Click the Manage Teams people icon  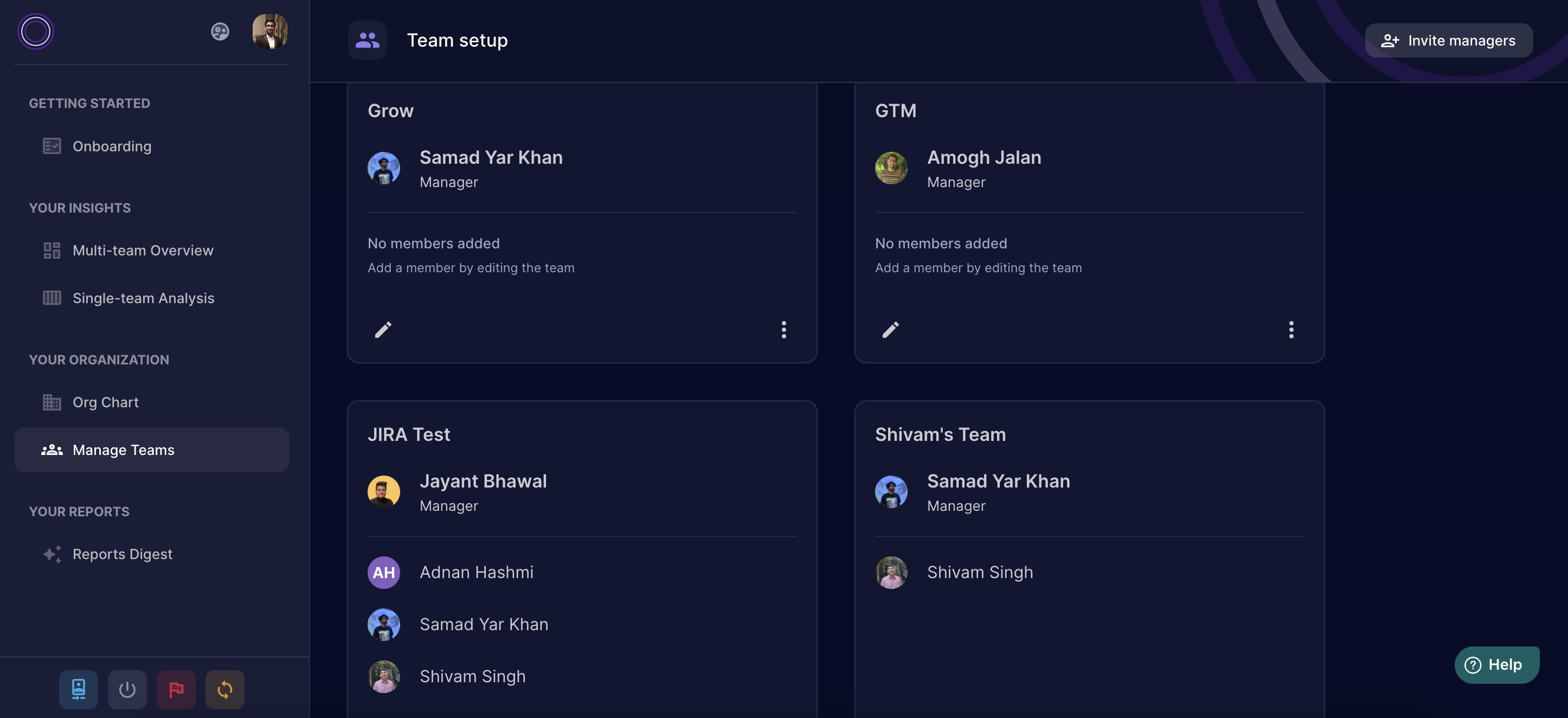tap(52, 450)
